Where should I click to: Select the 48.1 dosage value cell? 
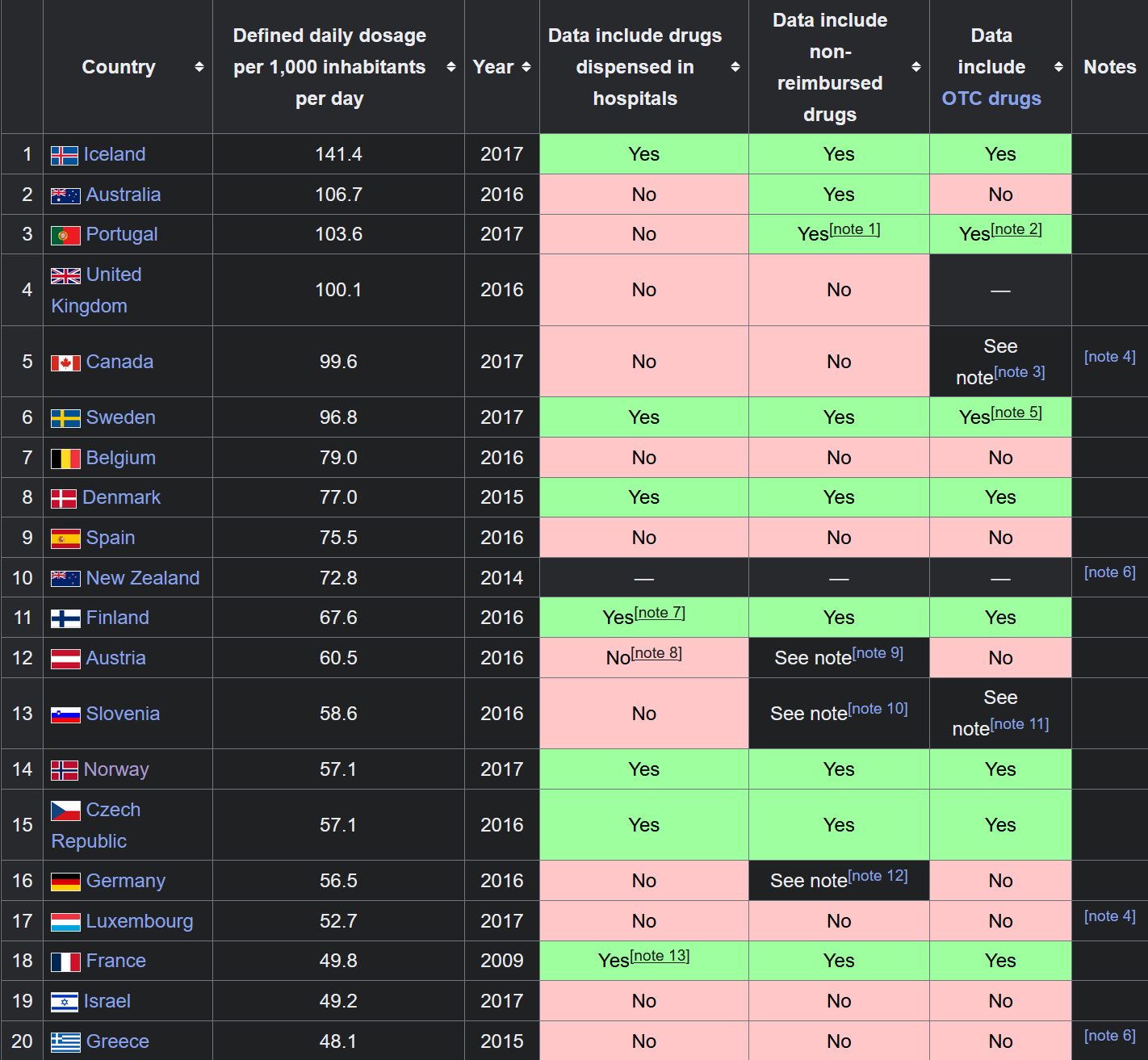click(338, 1041)
